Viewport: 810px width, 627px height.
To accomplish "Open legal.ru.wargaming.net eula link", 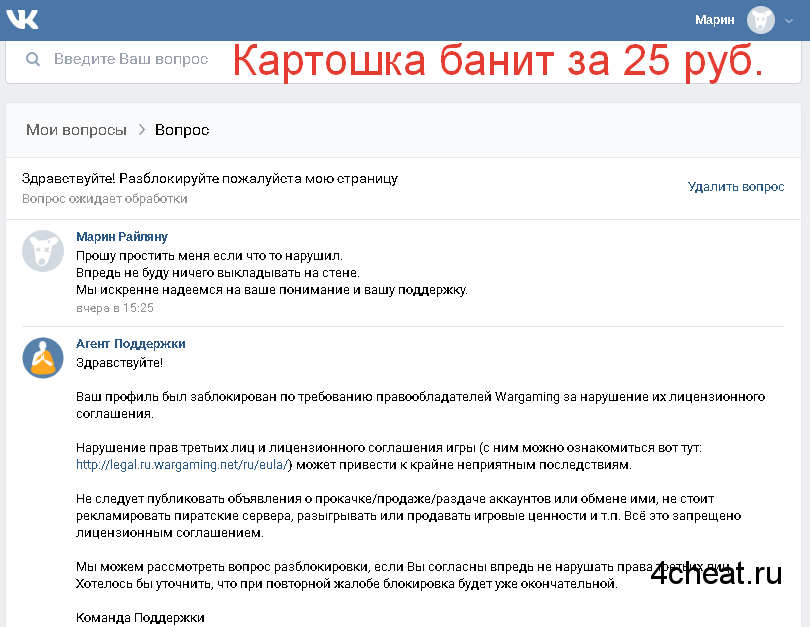I will pos(182,464).
